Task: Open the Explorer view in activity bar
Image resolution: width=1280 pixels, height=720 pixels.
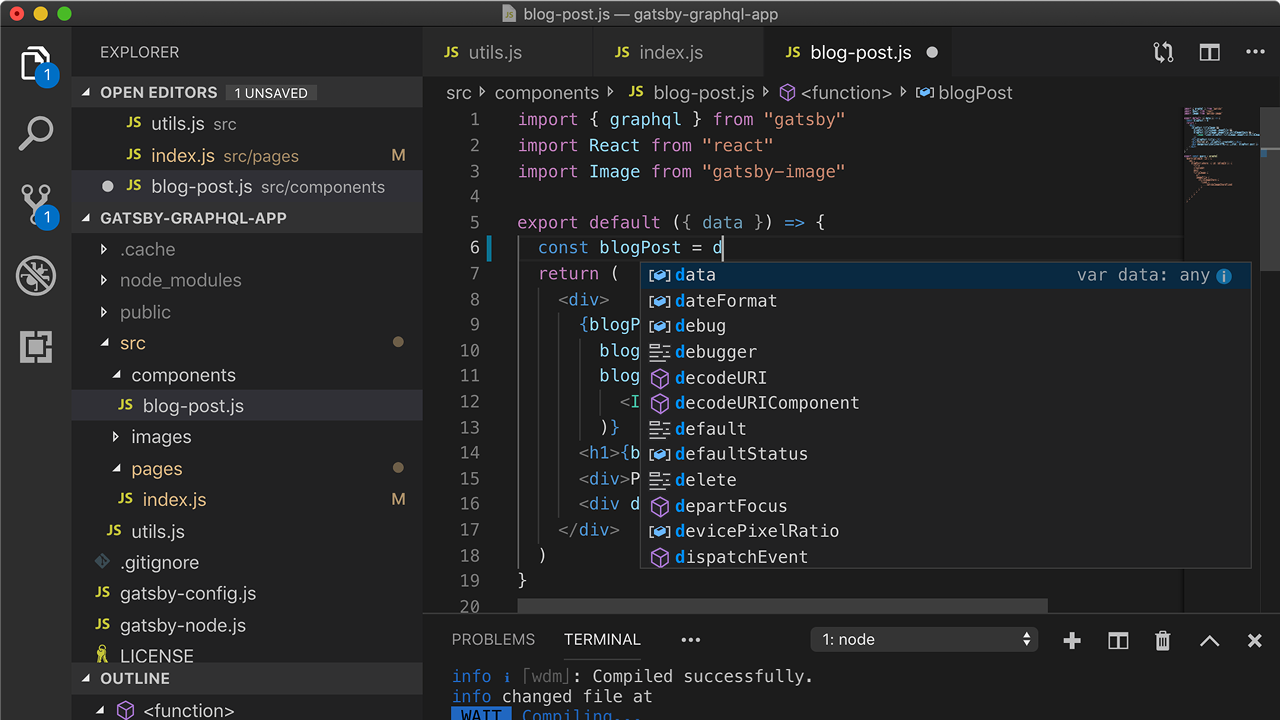Action: [36, 64]
